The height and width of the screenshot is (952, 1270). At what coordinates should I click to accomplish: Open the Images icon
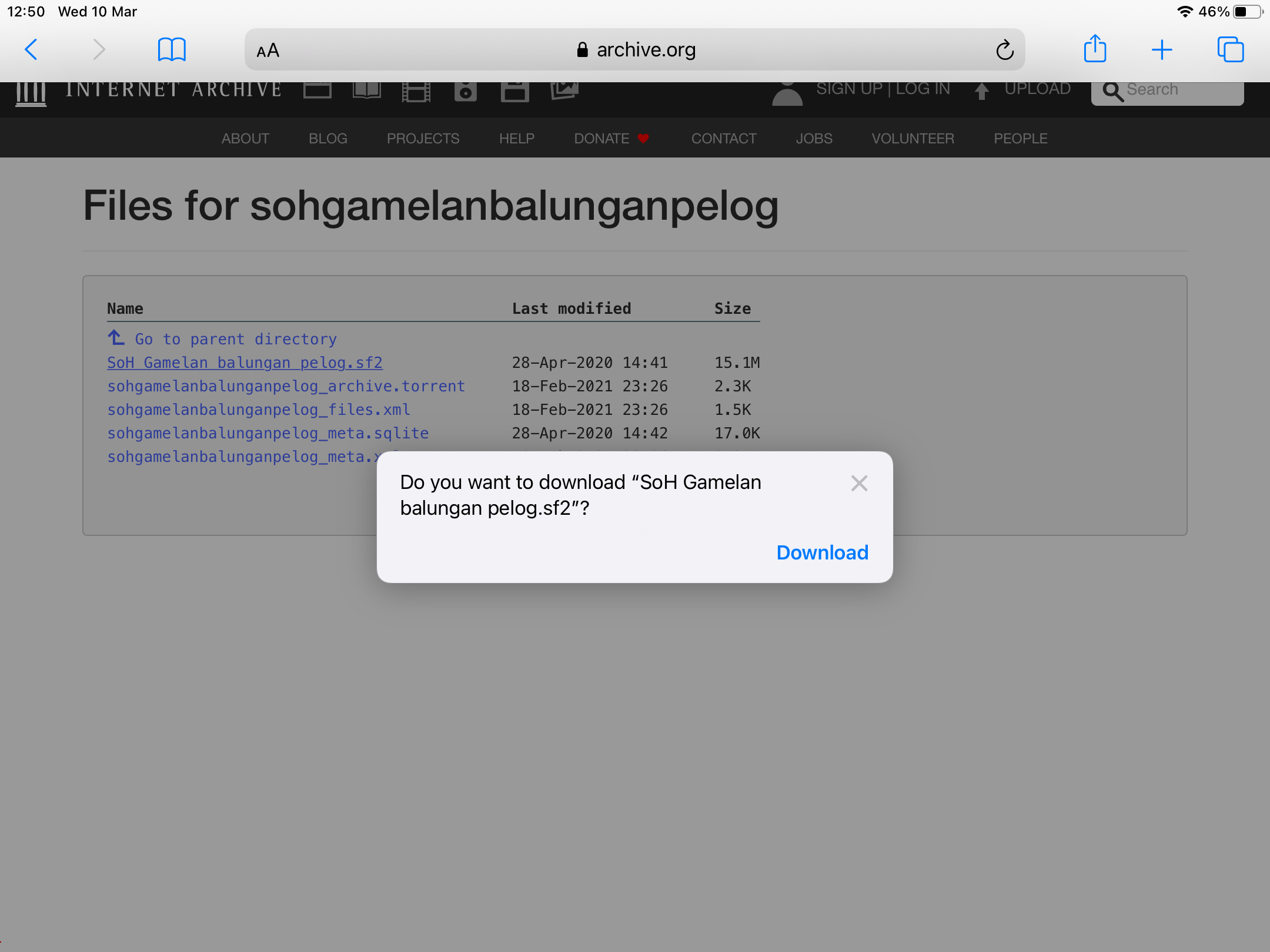(x=564, y=90)
